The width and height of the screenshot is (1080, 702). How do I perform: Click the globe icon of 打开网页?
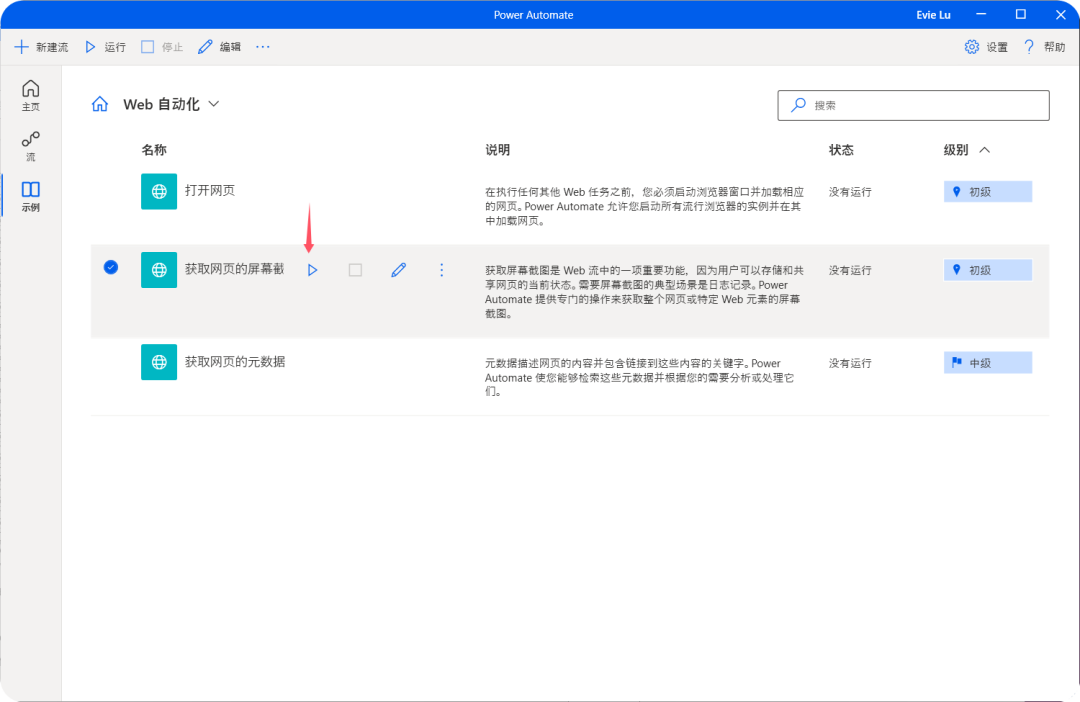click(159, 191)
